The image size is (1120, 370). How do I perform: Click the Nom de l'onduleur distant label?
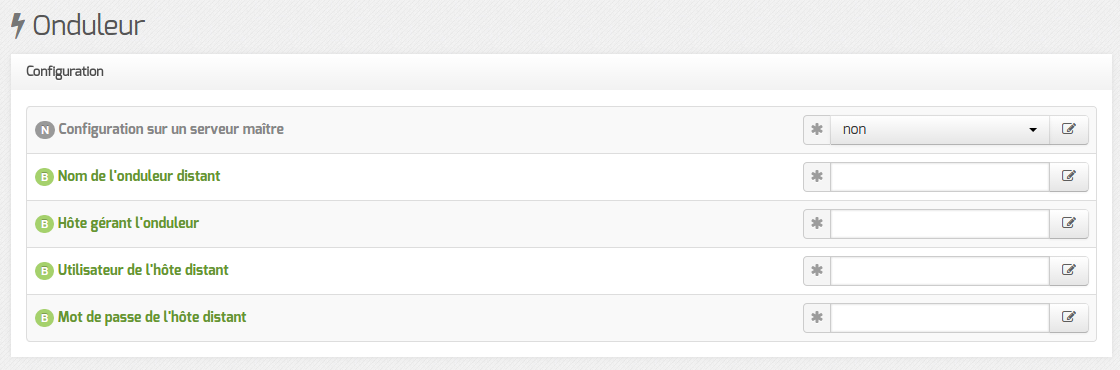click(139, 176)
